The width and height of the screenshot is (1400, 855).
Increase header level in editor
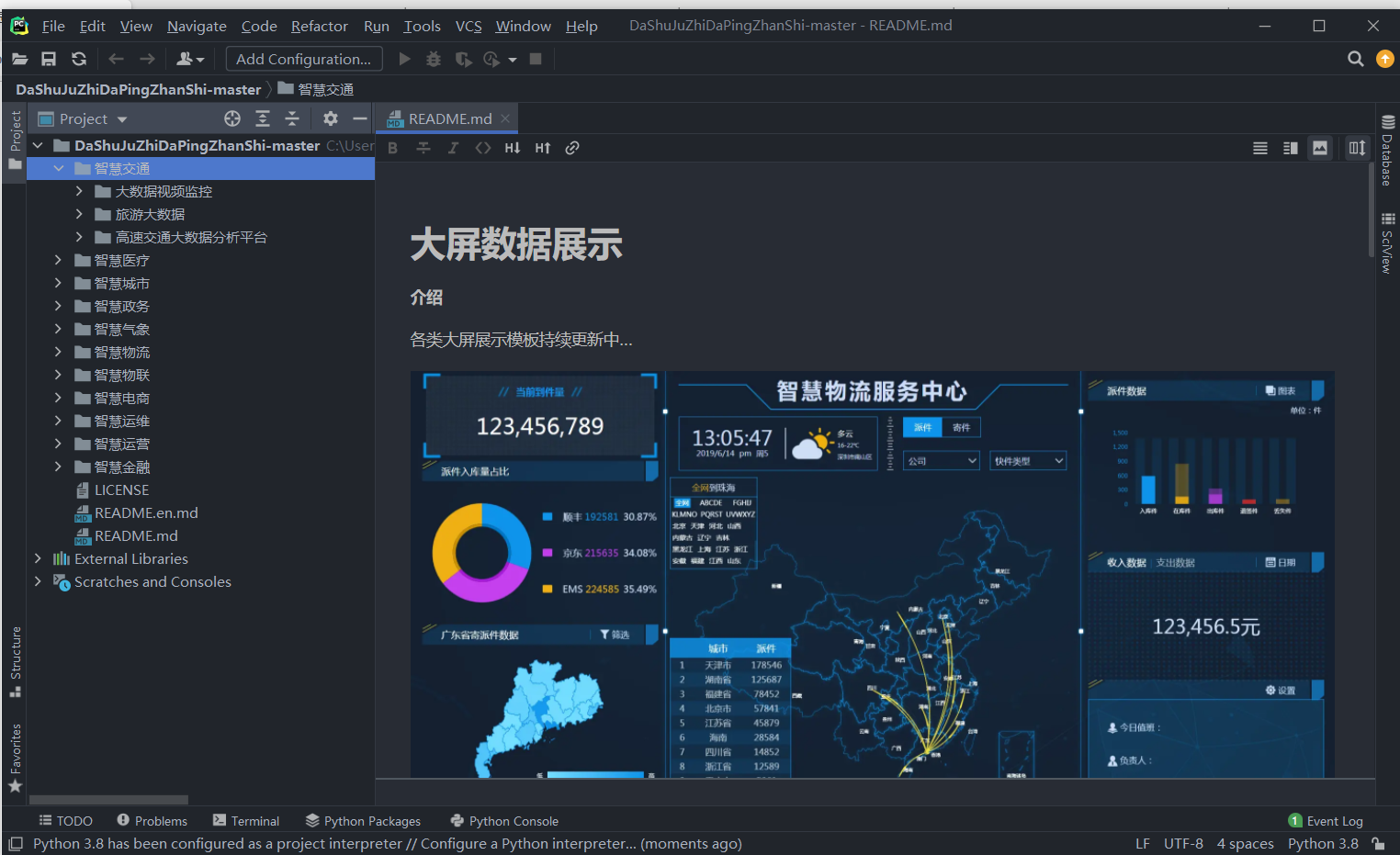(x=543, y=148)
